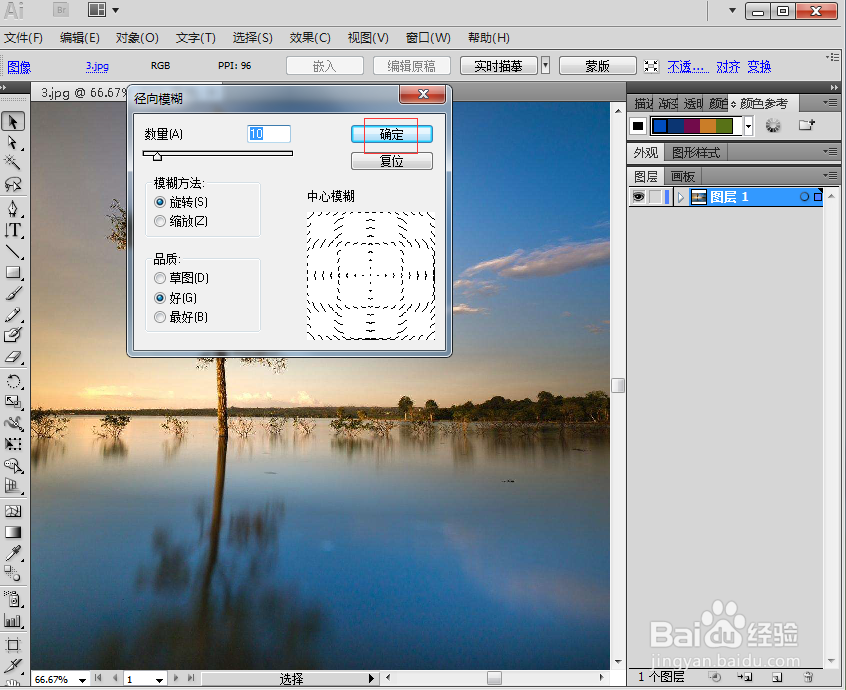
Task: Open the zoom level dropdown
Action: coord(82,680)
